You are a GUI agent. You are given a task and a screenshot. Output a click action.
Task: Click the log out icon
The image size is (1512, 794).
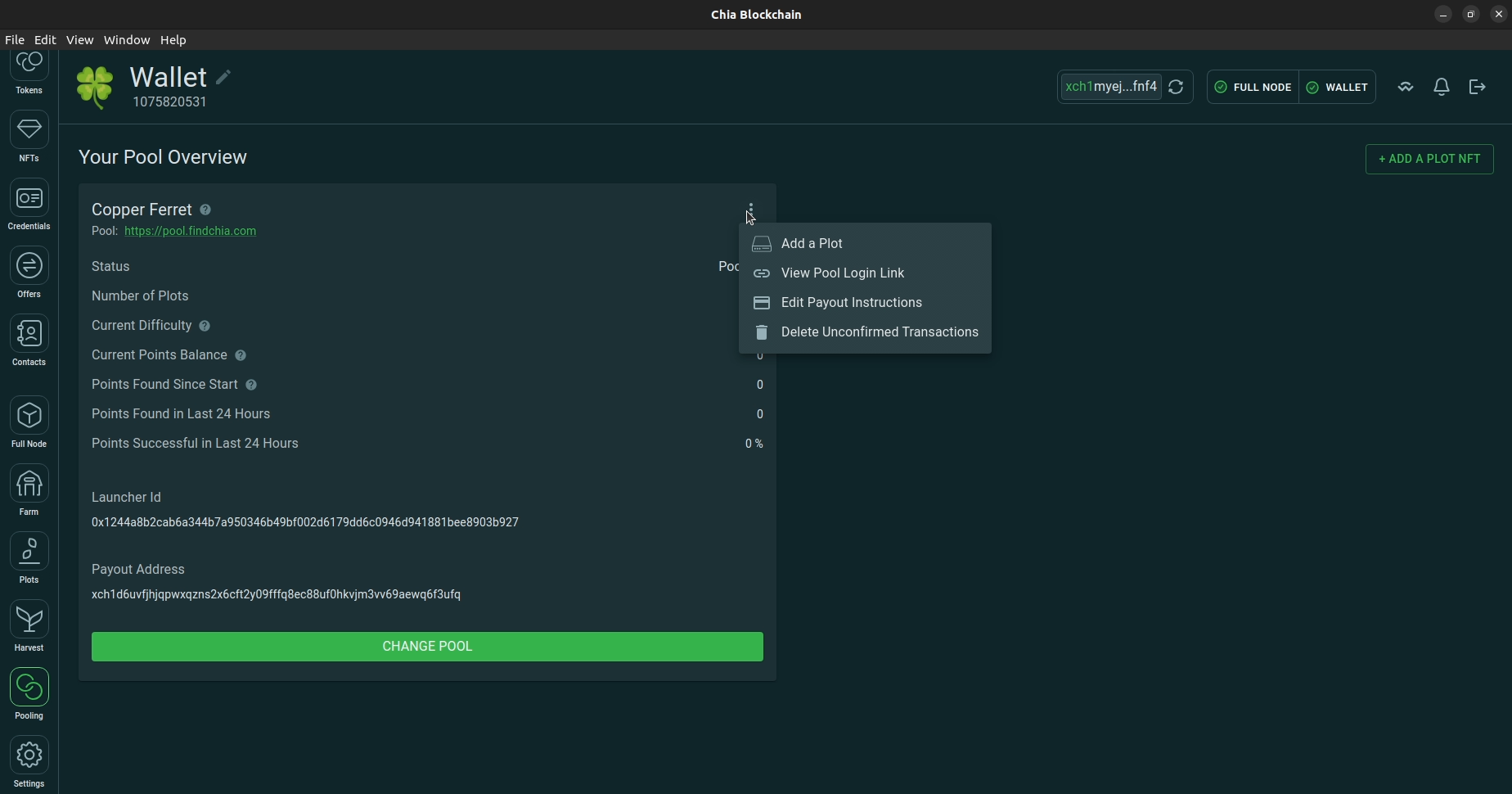pyautogui.click(x=1478, y=87)
